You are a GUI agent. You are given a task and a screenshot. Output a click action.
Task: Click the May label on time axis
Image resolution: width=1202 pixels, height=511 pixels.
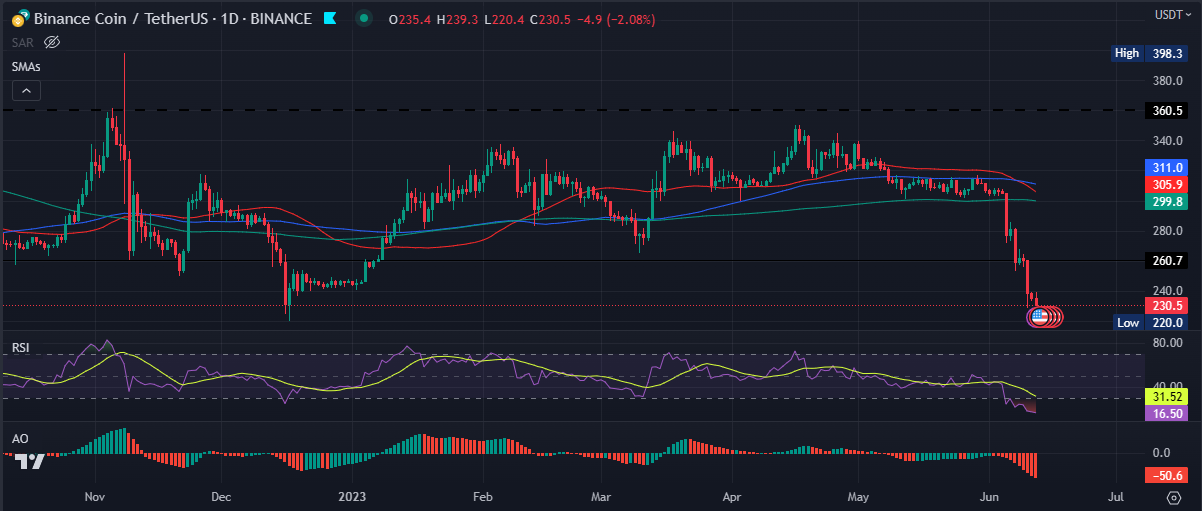859,497
